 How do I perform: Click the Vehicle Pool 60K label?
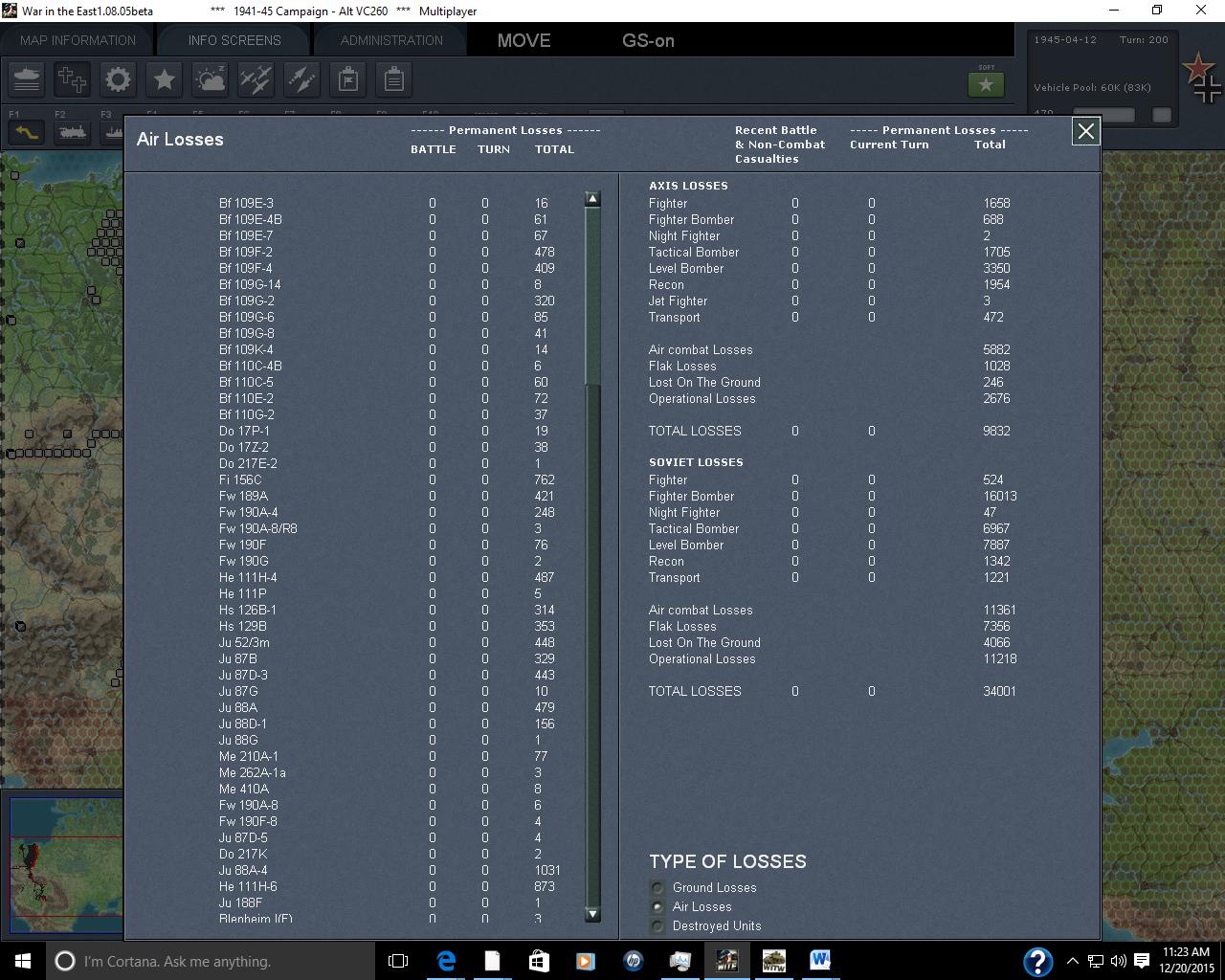pos(1092,87)
